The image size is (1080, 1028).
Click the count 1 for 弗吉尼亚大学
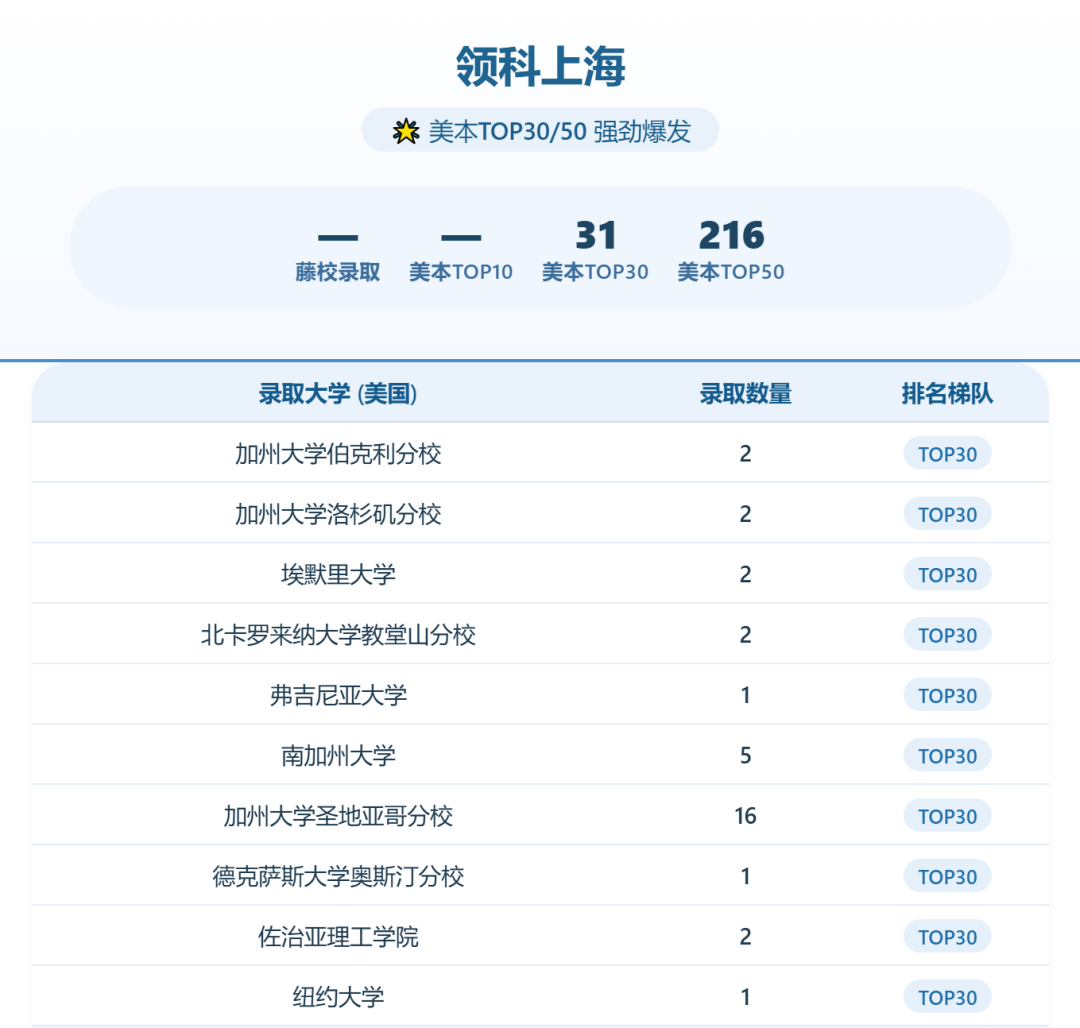745,695
